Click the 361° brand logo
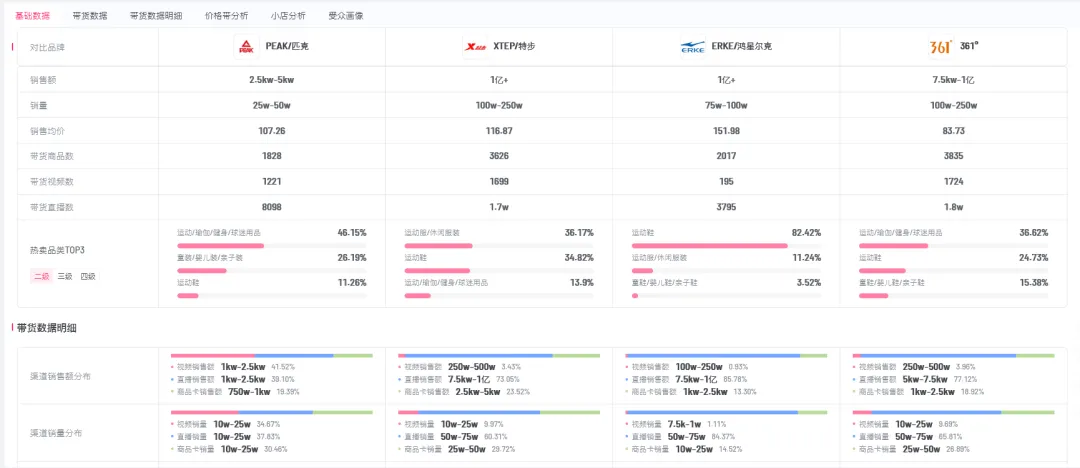This screenshot has width=1080, height=468. coord(940,47)
